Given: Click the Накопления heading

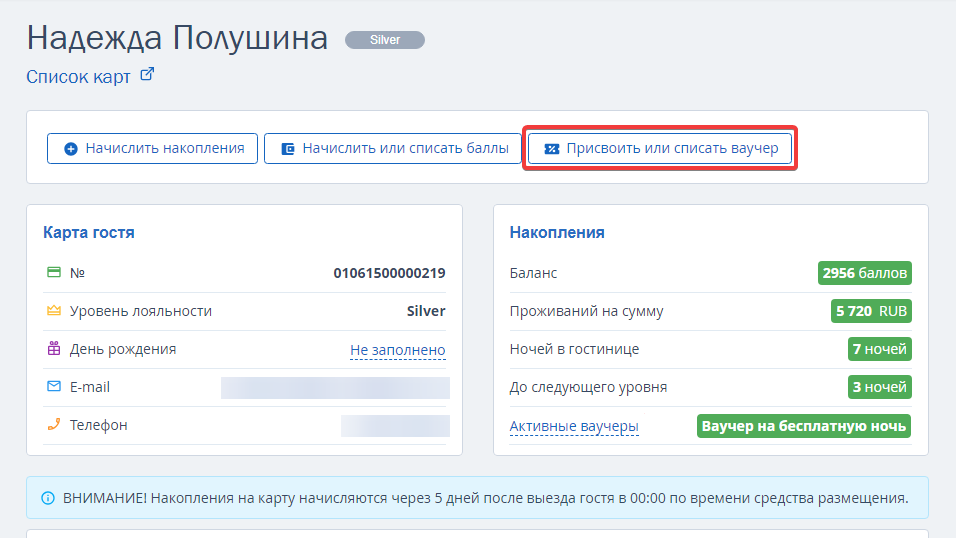Looking at the screenshot, I should [x=557, y=232].
